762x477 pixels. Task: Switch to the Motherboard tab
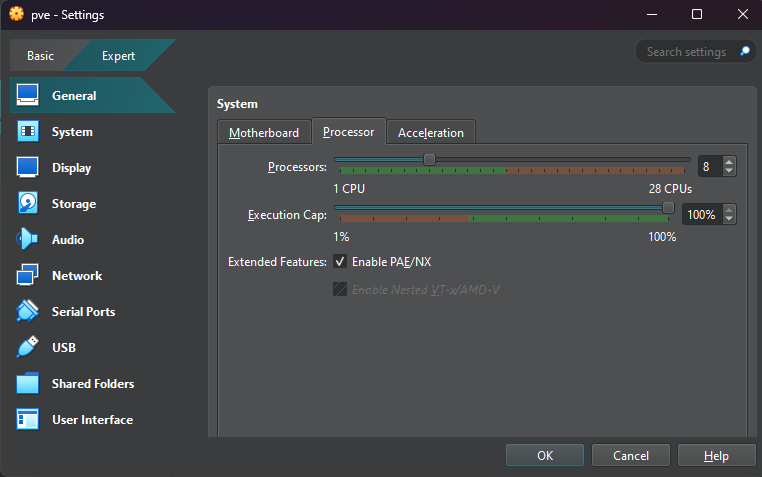pos(264,133)
